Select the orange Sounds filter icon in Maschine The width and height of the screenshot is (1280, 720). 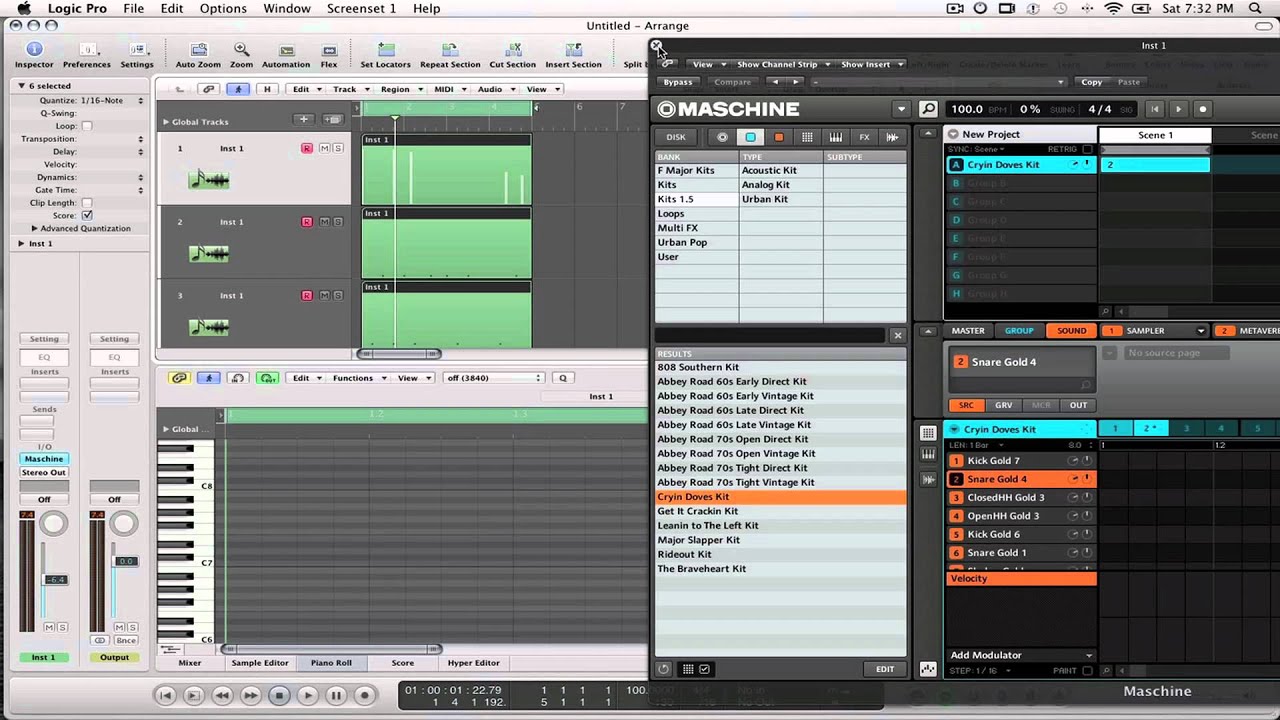(x=779, y=137)
